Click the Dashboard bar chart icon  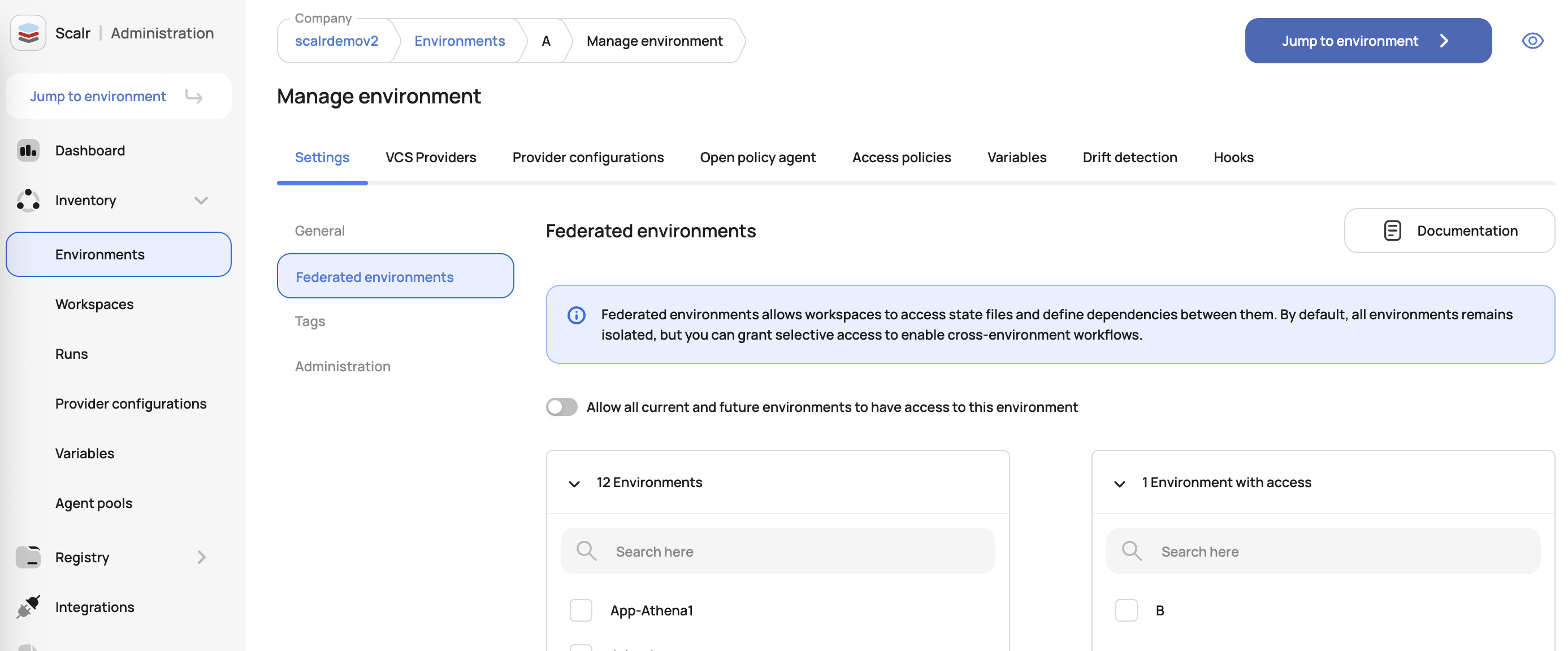(x=28, y=150)
